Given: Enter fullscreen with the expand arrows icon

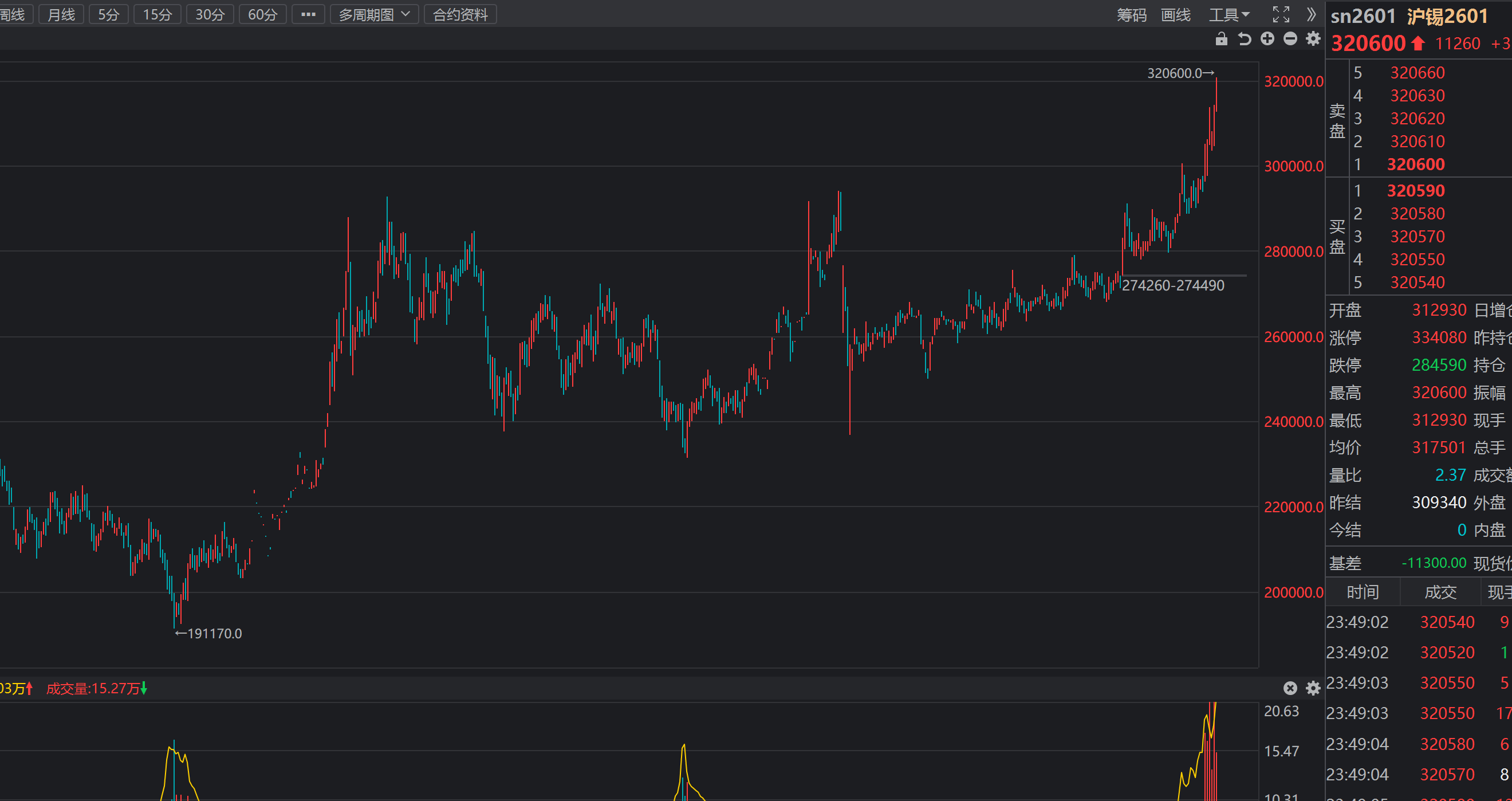Looking at the screenshot, I should point(1281,14).
